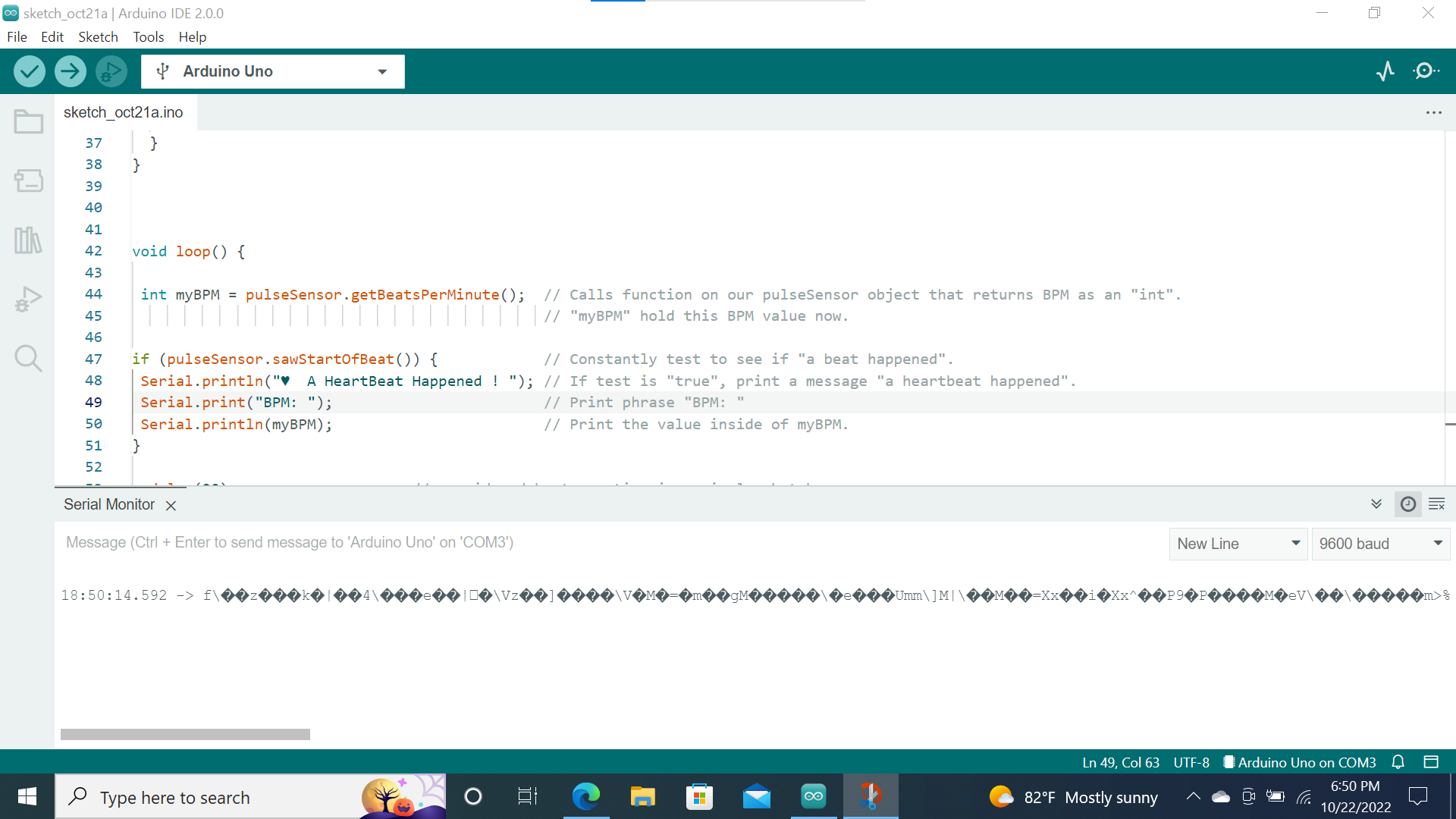Open the Search sidebar panel
1456x819 pixels.
click(x=28, y=358)
